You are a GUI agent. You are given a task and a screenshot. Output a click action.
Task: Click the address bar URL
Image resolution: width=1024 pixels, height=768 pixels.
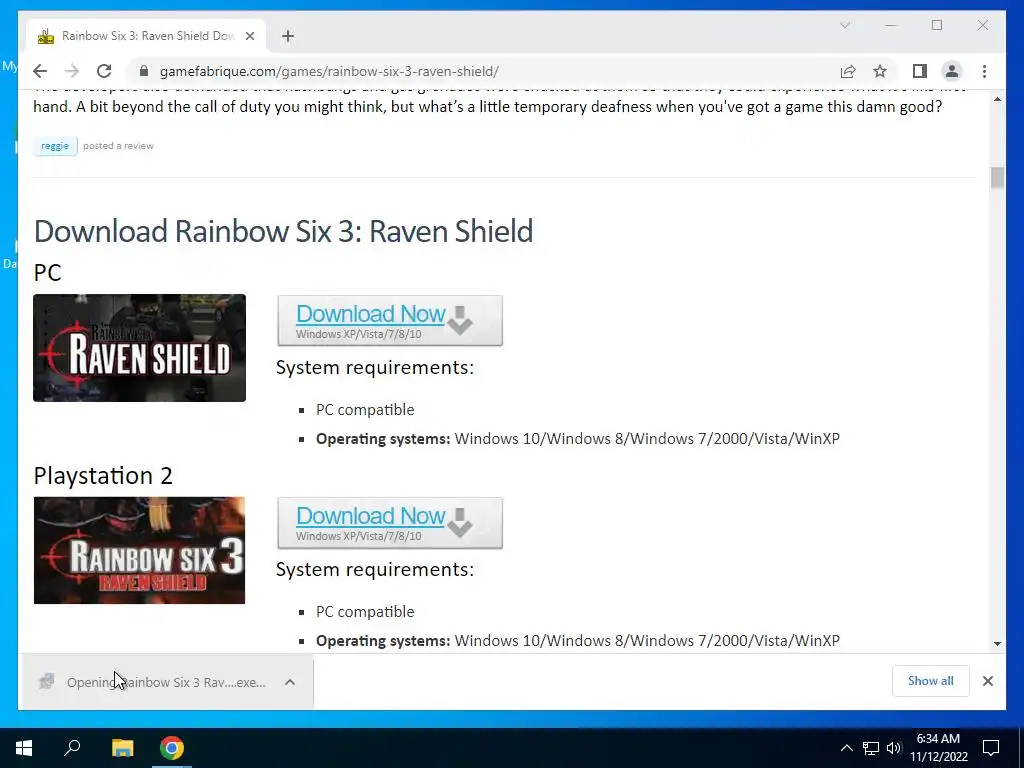click(x=329, y=71)
